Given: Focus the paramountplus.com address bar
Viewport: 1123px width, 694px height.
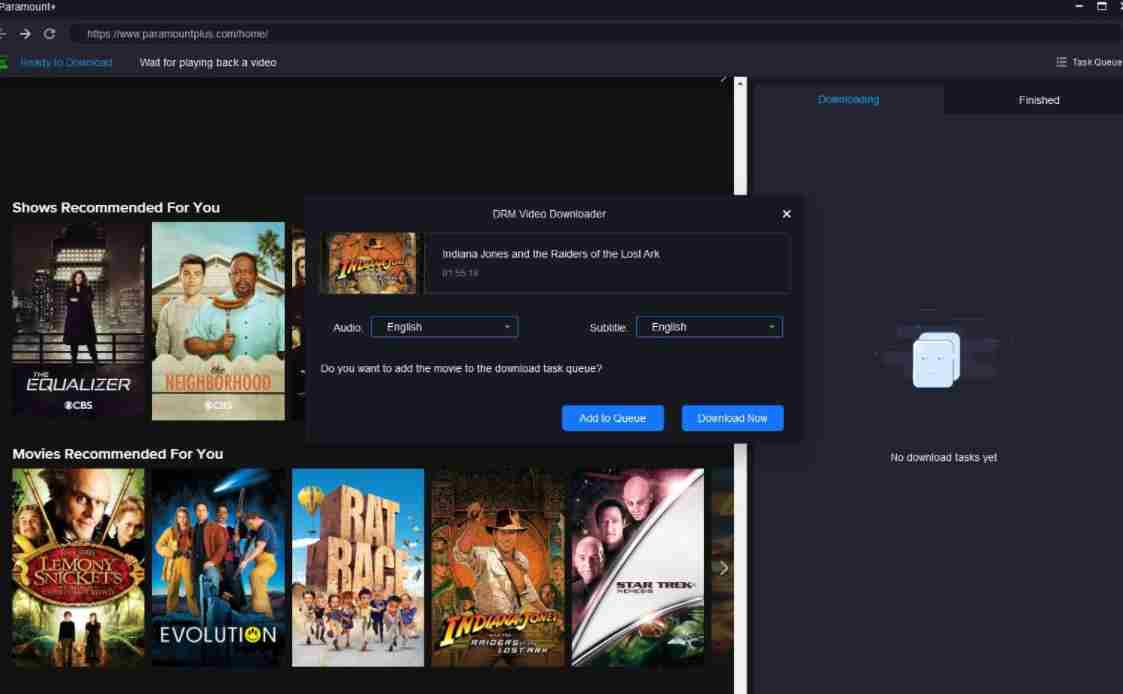Looking at the screenshot, I should click(x=594, y=34).
